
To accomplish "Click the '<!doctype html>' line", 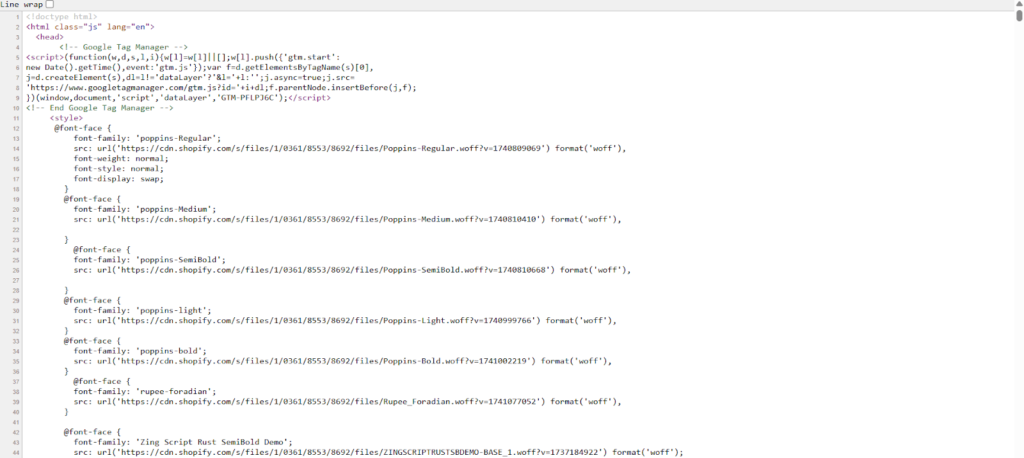I will click(61, 16).
